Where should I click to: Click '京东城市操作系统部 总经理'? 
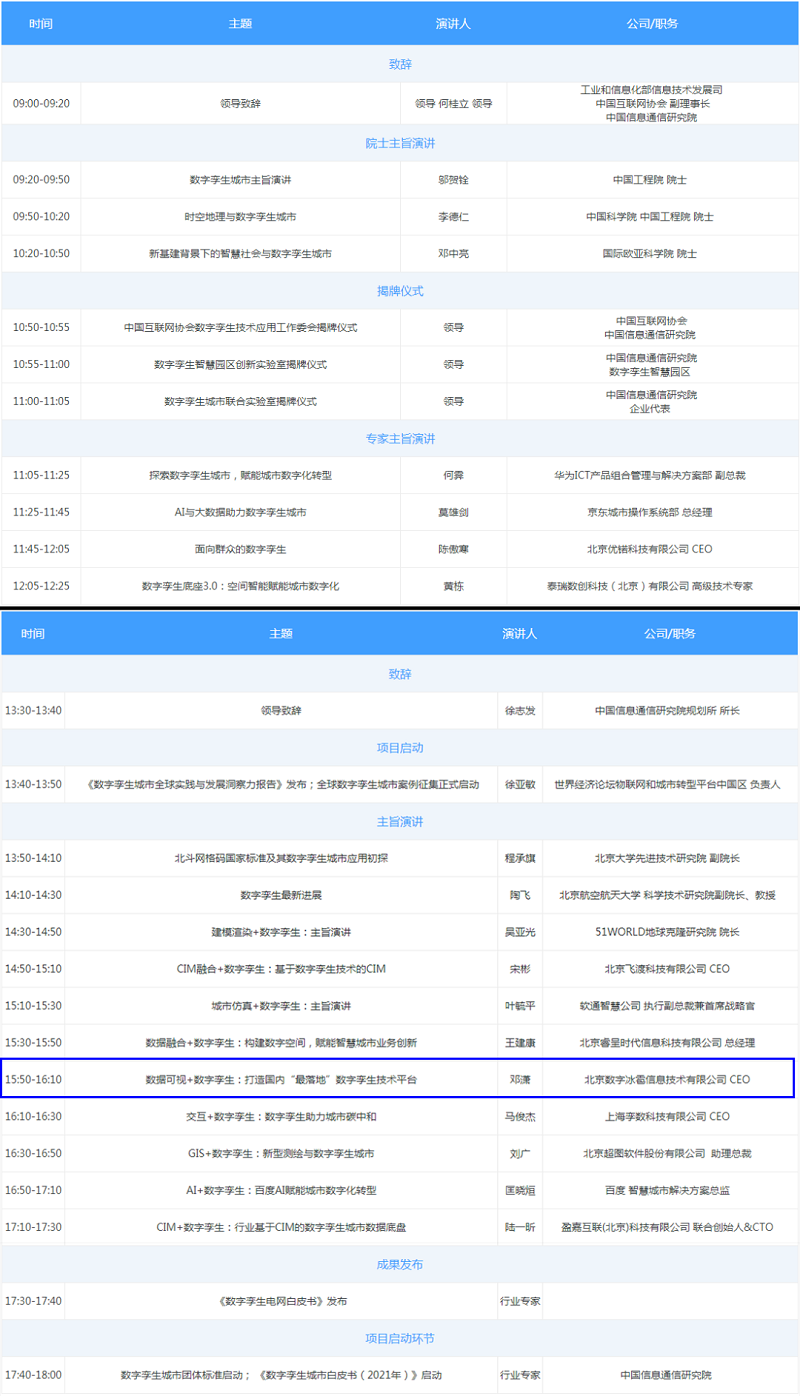[650, 512]
